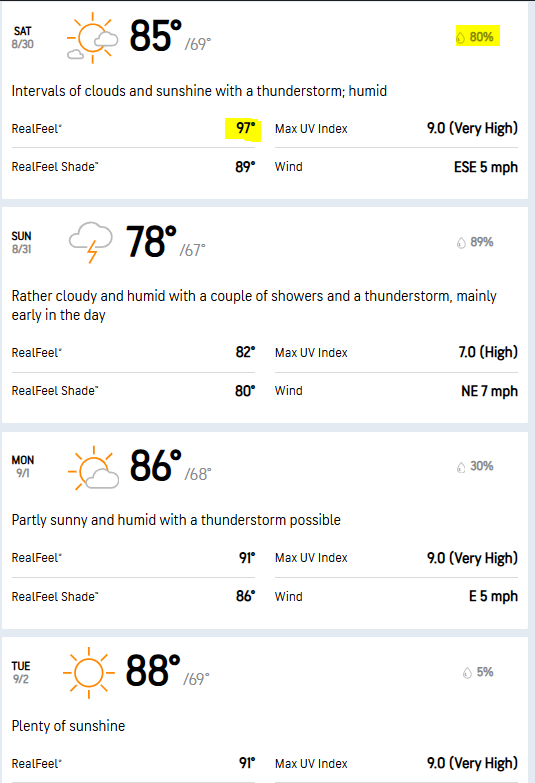535x783 pixels.
Task: Open the TUE 9/2 forecast card
Action: [265, 710]
